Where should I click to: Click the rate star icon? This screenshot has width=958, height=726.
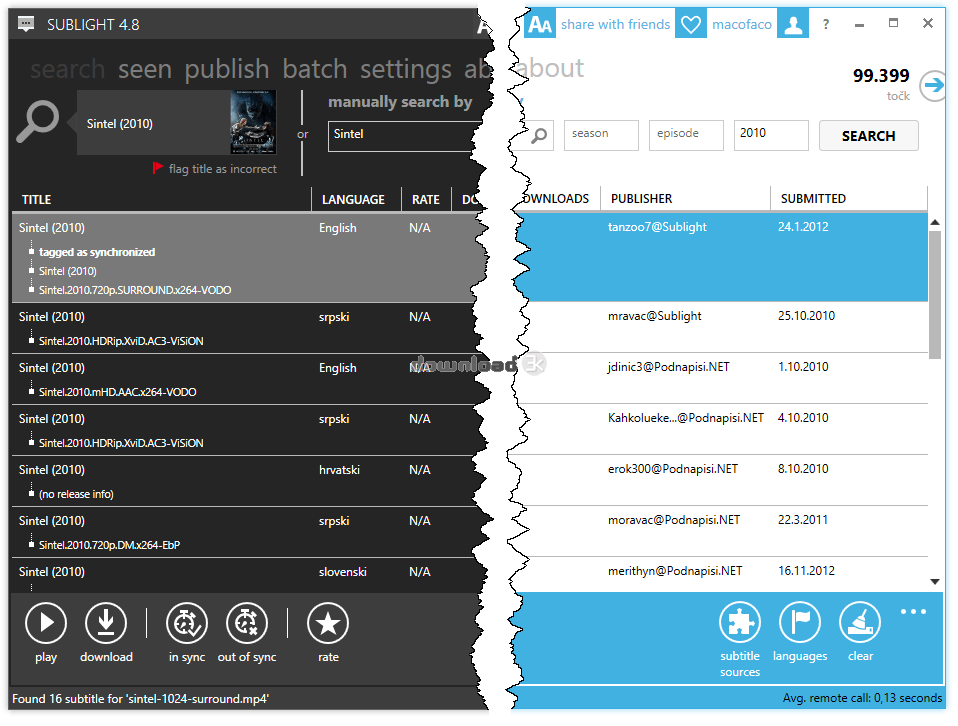328,623
